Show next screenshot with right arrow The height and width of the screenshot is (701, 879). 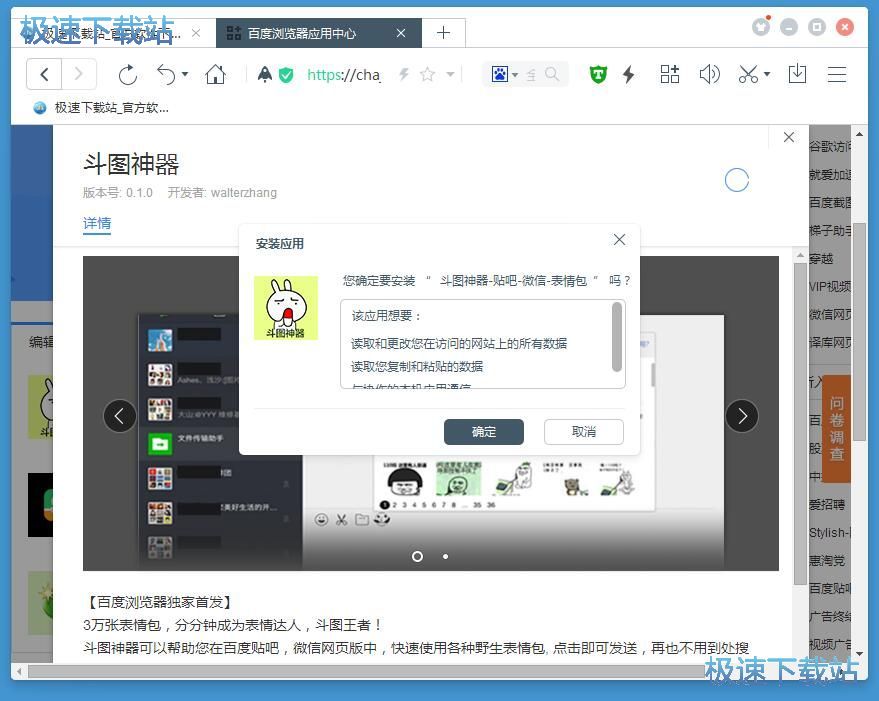coord(742,416)
